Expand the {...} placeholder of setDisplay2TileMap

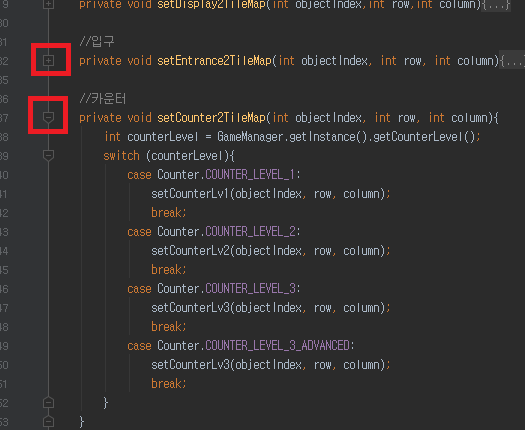coord(496,5)
